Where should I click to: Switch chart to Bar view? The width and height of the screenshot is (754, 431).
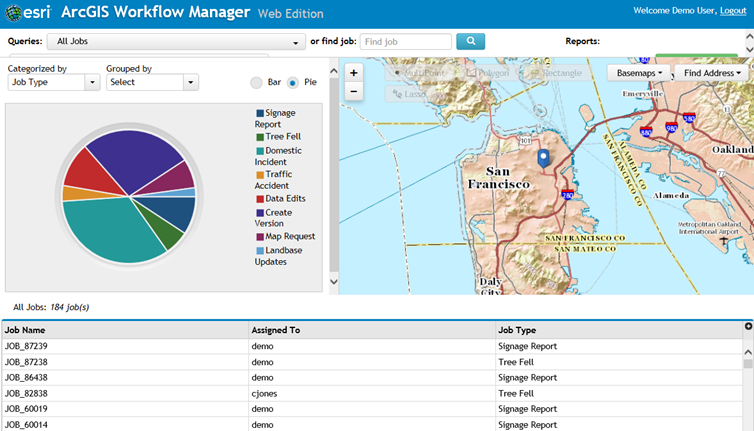(257, 82)
